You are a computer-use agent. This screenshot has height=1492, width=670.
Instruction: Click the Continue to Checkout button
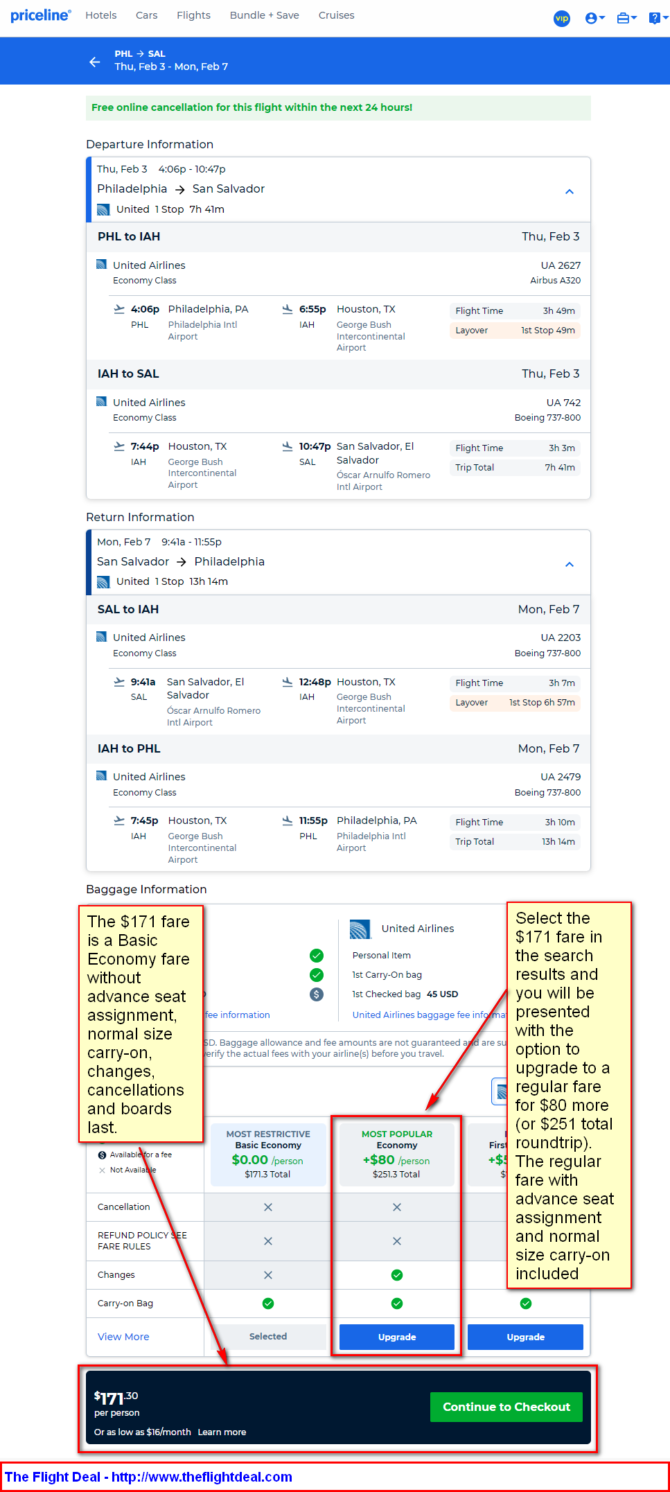[506, 1407]
